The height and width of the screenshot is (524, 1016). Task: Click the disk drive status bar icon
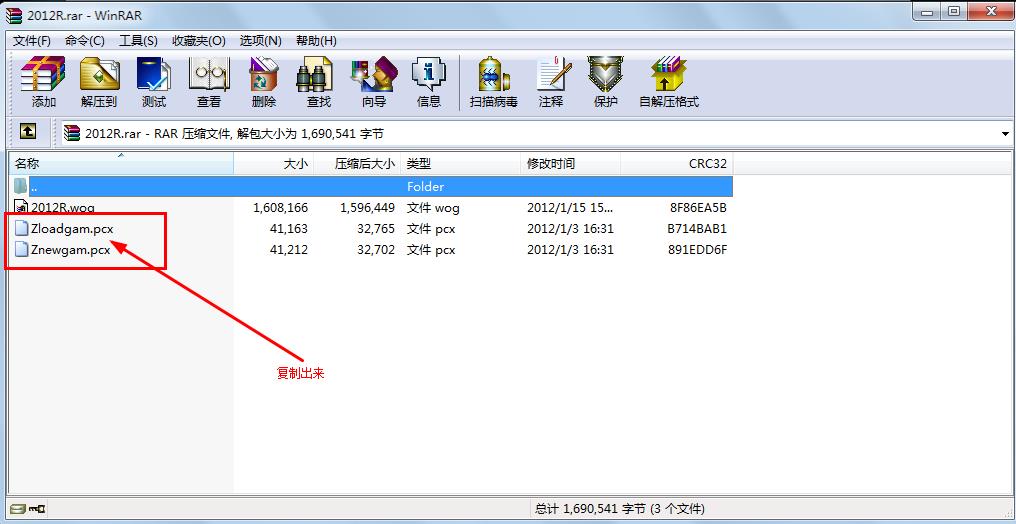(18, 508)
